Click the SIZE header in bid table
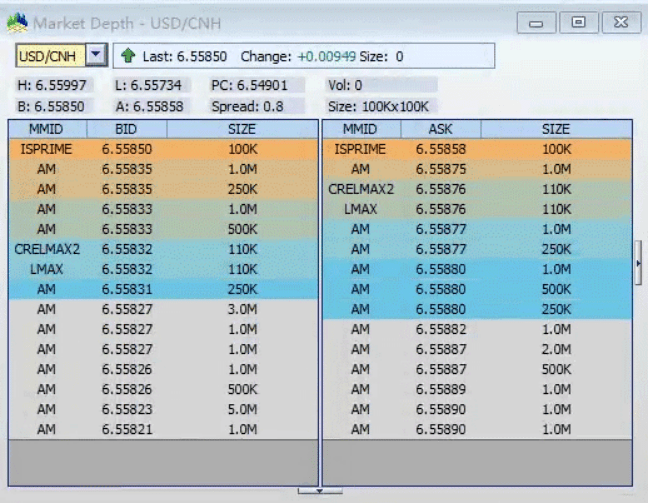 click(242, 129)
